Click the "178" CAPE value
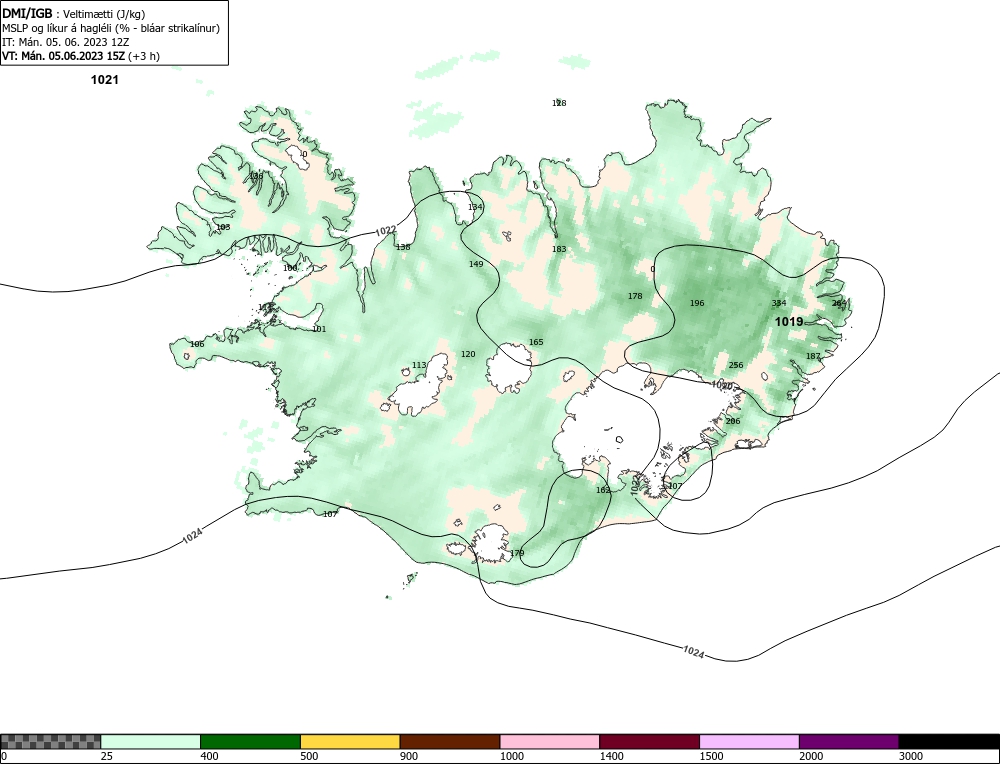1000x764 pixels. (635, 296)
